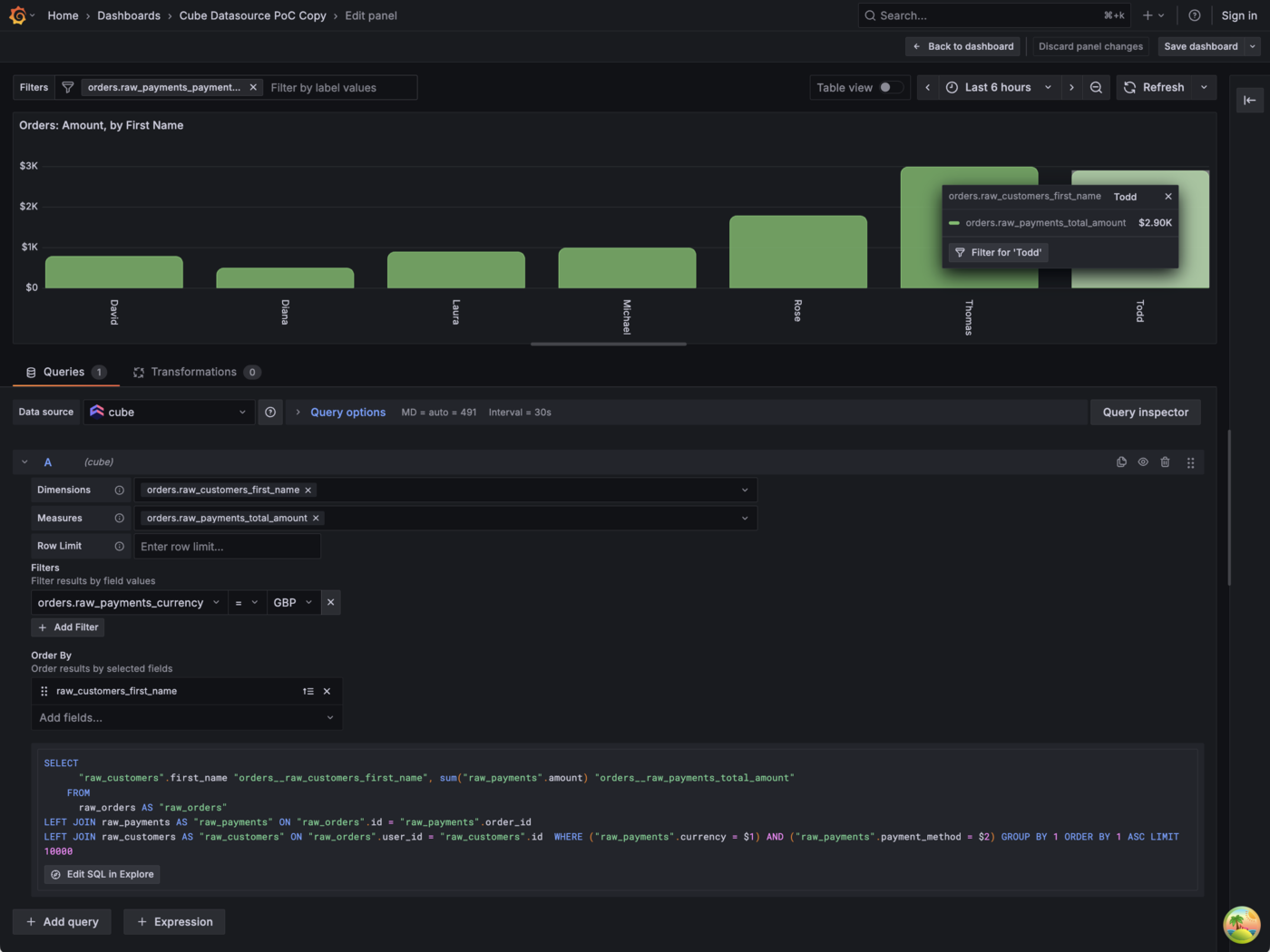Click the Filter by label values field
Viewport: 1270px width, 952px height.
pos(340,88)
